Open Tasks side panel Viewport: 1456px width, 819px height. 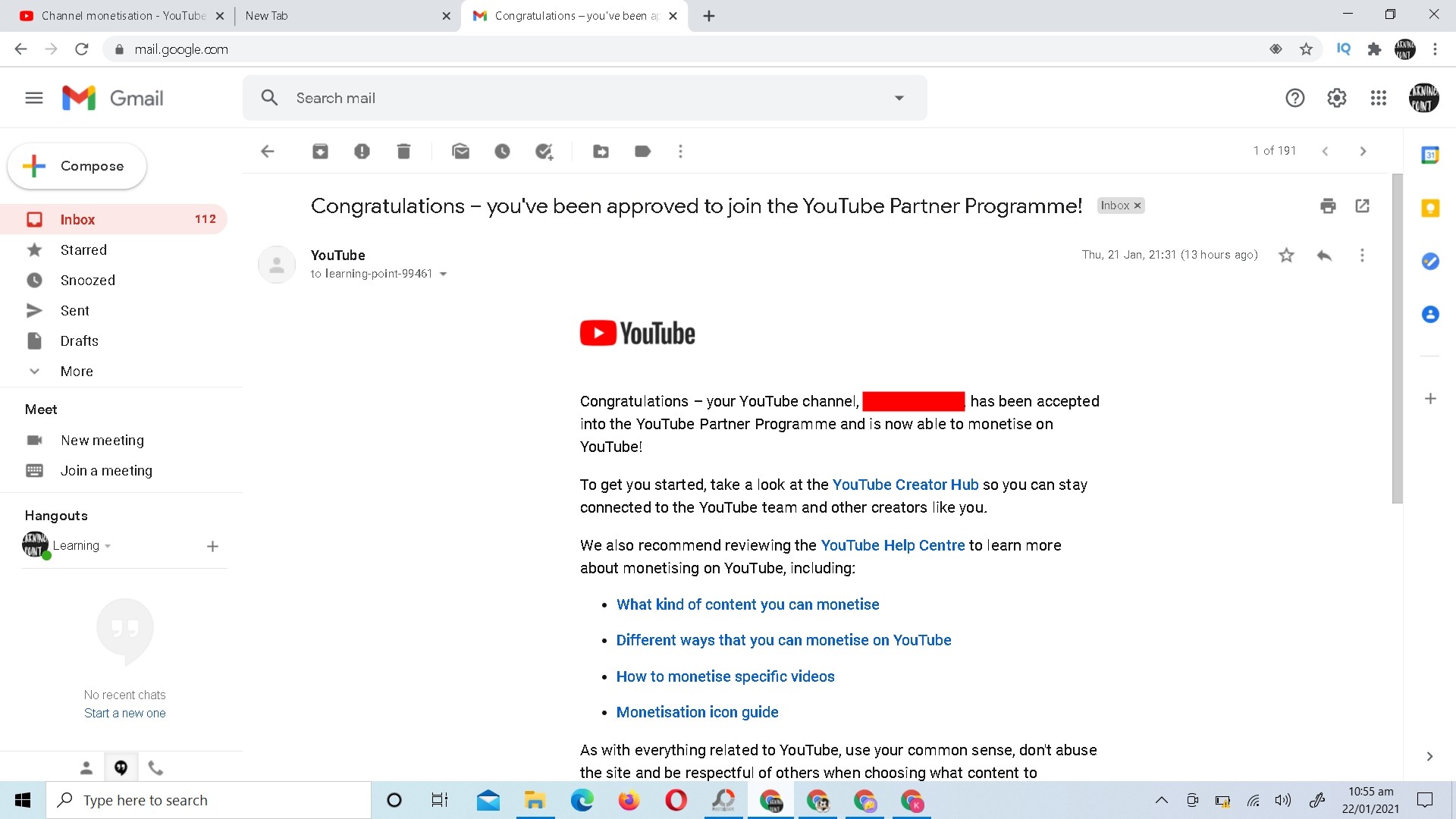coord(1430,261)
